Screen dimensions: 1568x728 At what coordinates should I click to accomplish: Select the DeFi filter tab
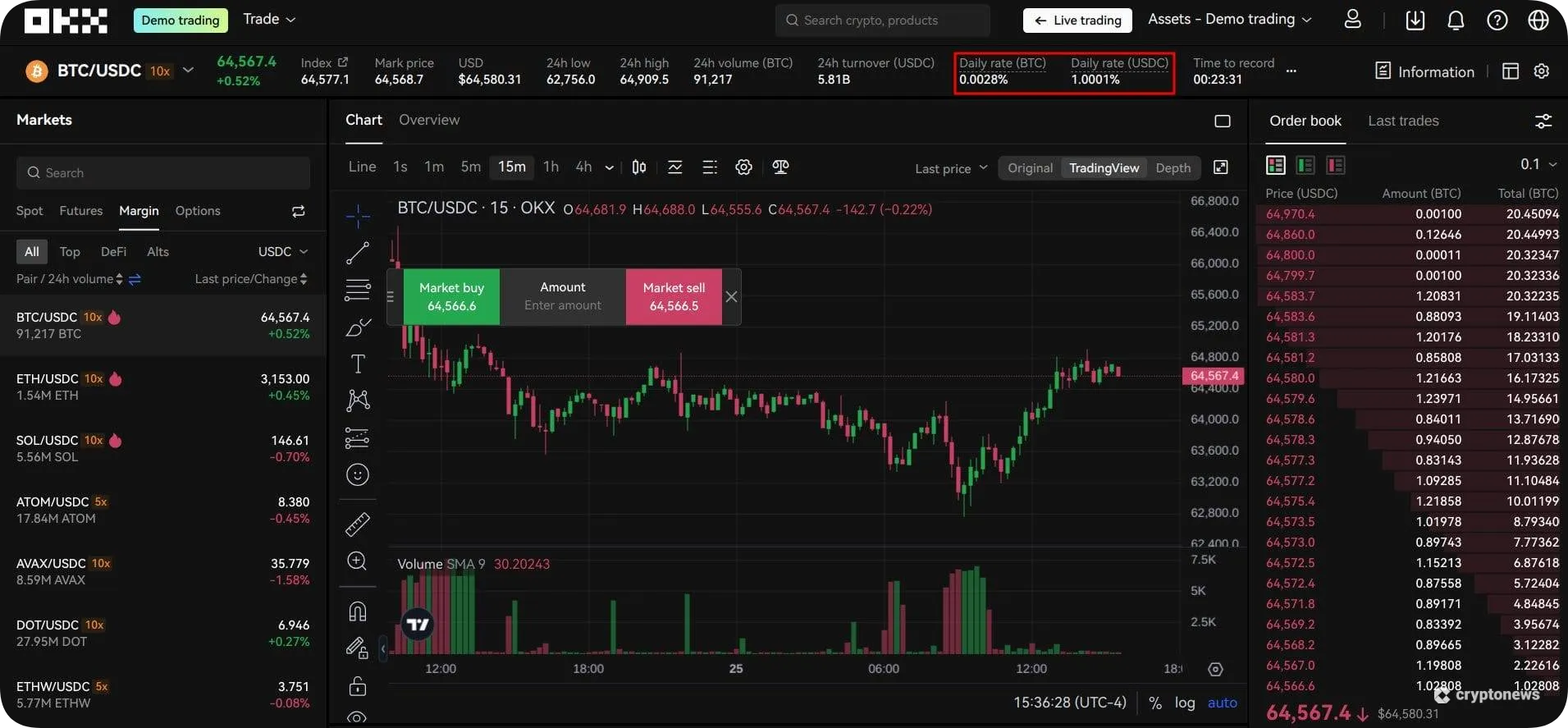point(113,251)
